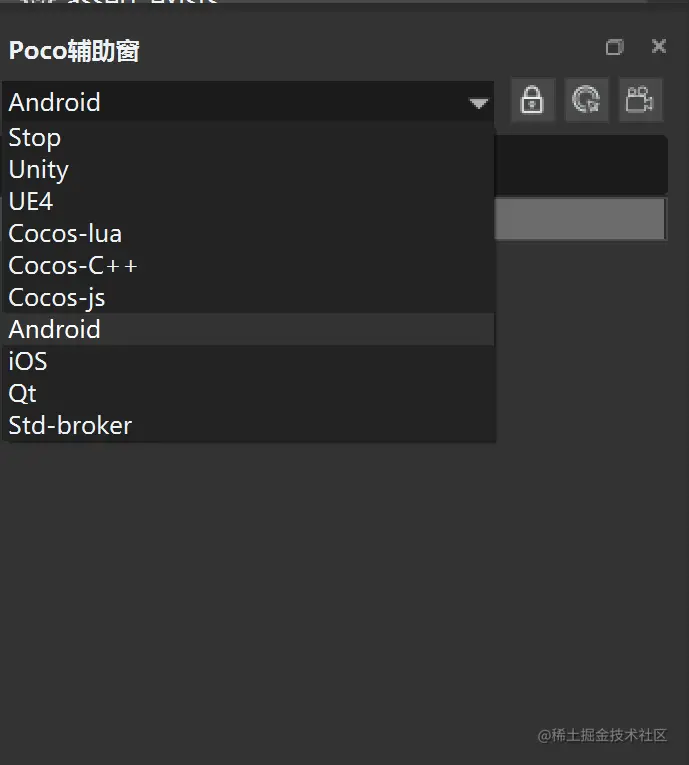The width and height of the screenshot is (689, 765).
Task: Choose the Cocos-C++ option
Action: pyautogui.click(x=73, y=266)
